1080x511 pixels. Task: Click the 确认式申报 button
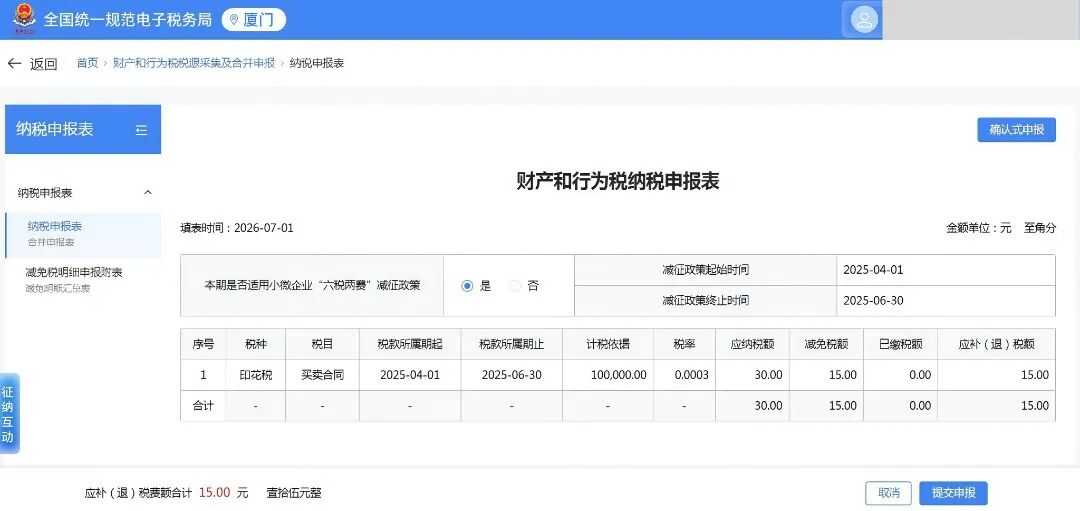1017,129
